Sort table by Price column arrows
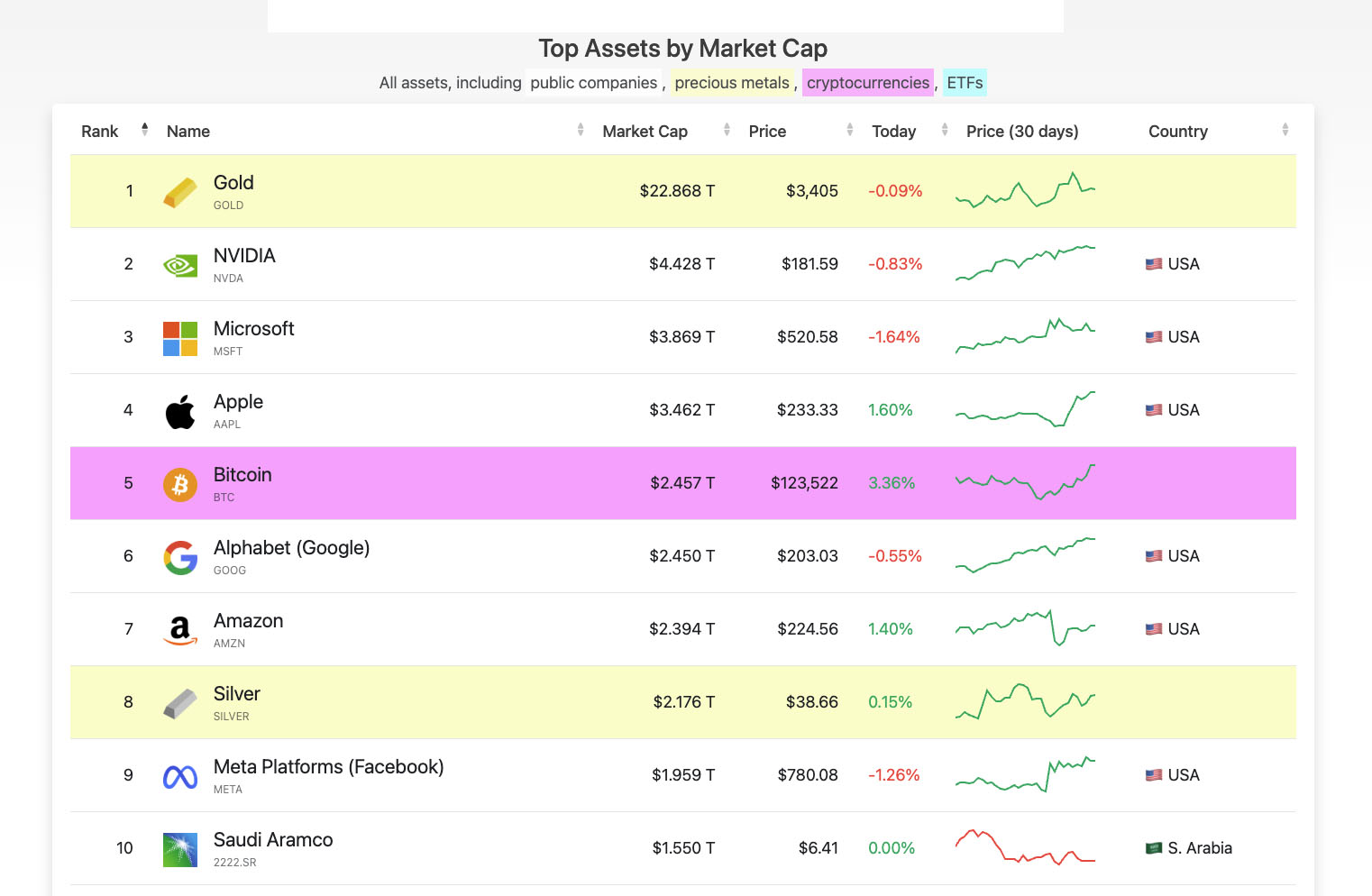1372x896 pixels. click(x=849, y=130)
